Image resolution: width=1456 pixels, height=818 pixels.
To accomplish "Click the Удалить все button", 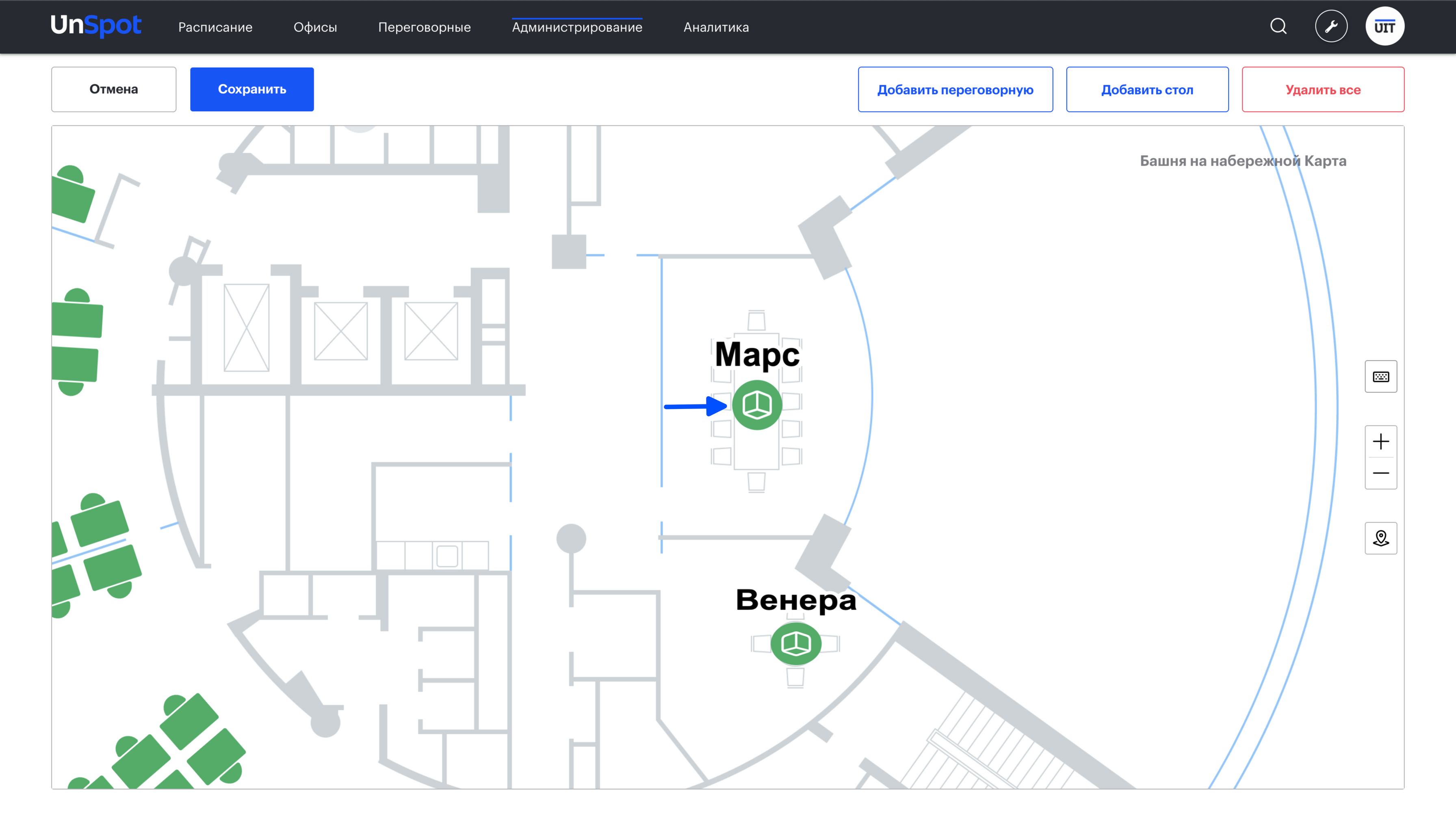I will click(1323, 89).
